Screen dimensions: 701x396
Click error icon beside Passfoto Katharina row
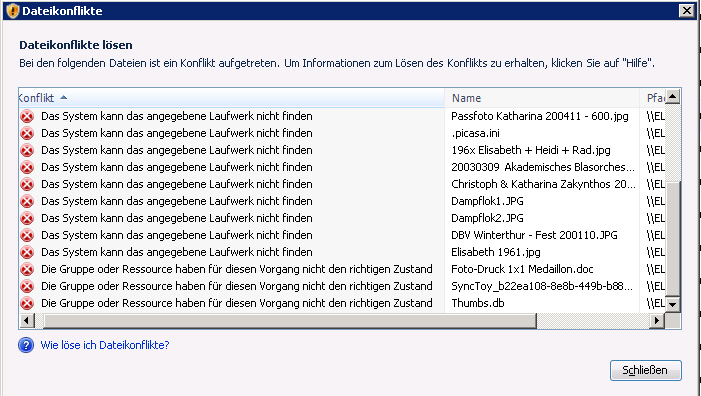27,116
